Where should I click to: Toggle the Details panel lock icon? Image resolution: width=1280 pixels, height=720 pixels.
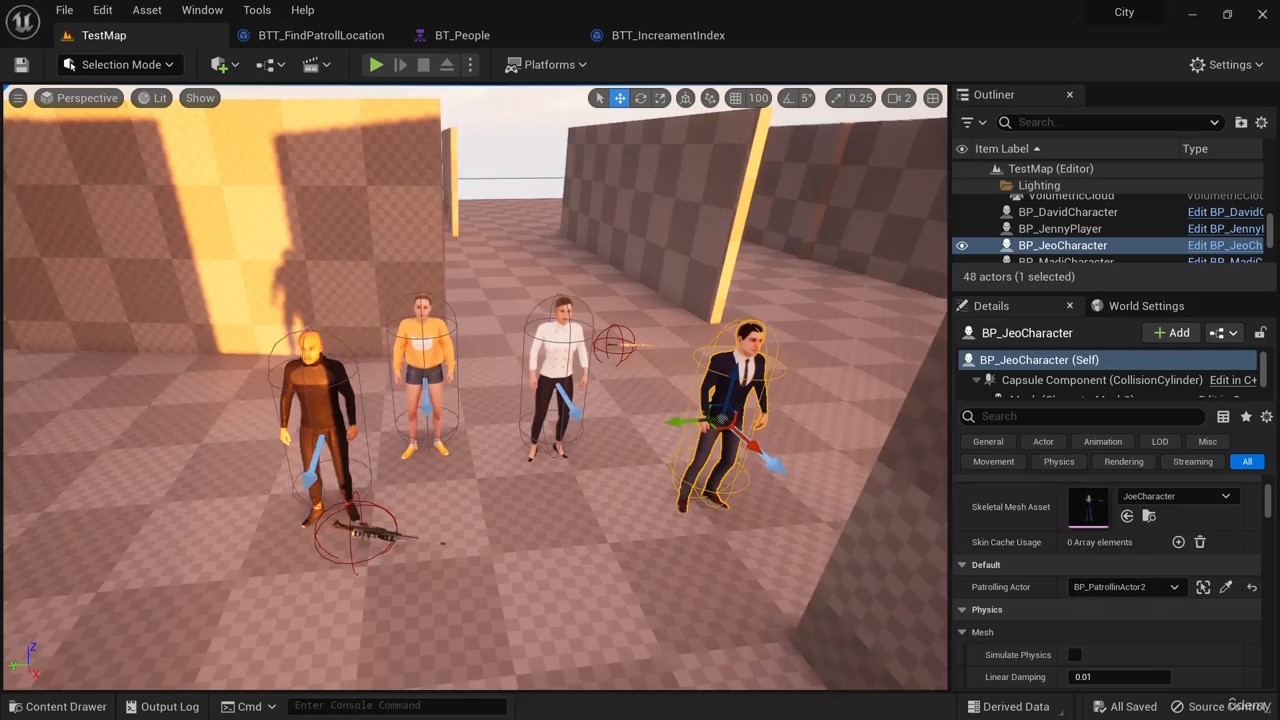[x=1260, y=333]
